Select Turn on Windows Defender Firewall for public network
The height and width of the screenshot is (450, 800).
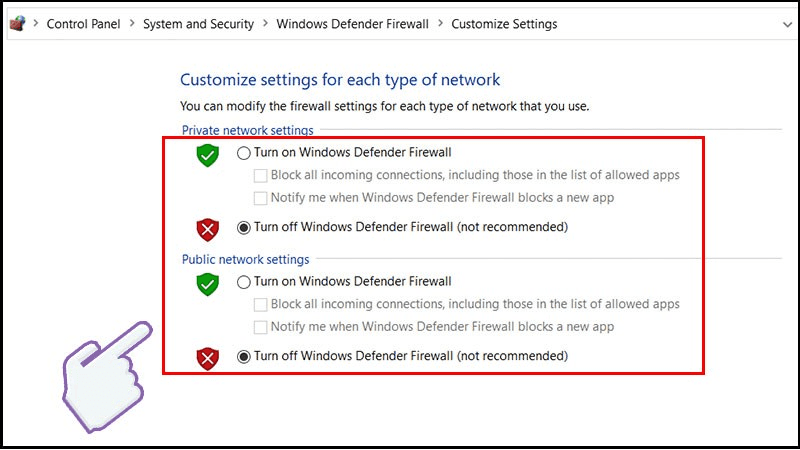point(244,282)
